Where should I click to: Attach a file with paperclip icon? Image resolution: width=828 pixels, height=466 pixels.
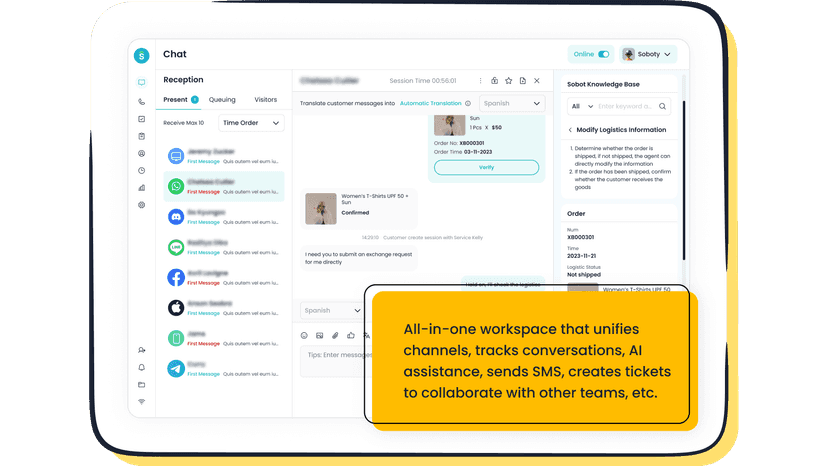[335, 335]
